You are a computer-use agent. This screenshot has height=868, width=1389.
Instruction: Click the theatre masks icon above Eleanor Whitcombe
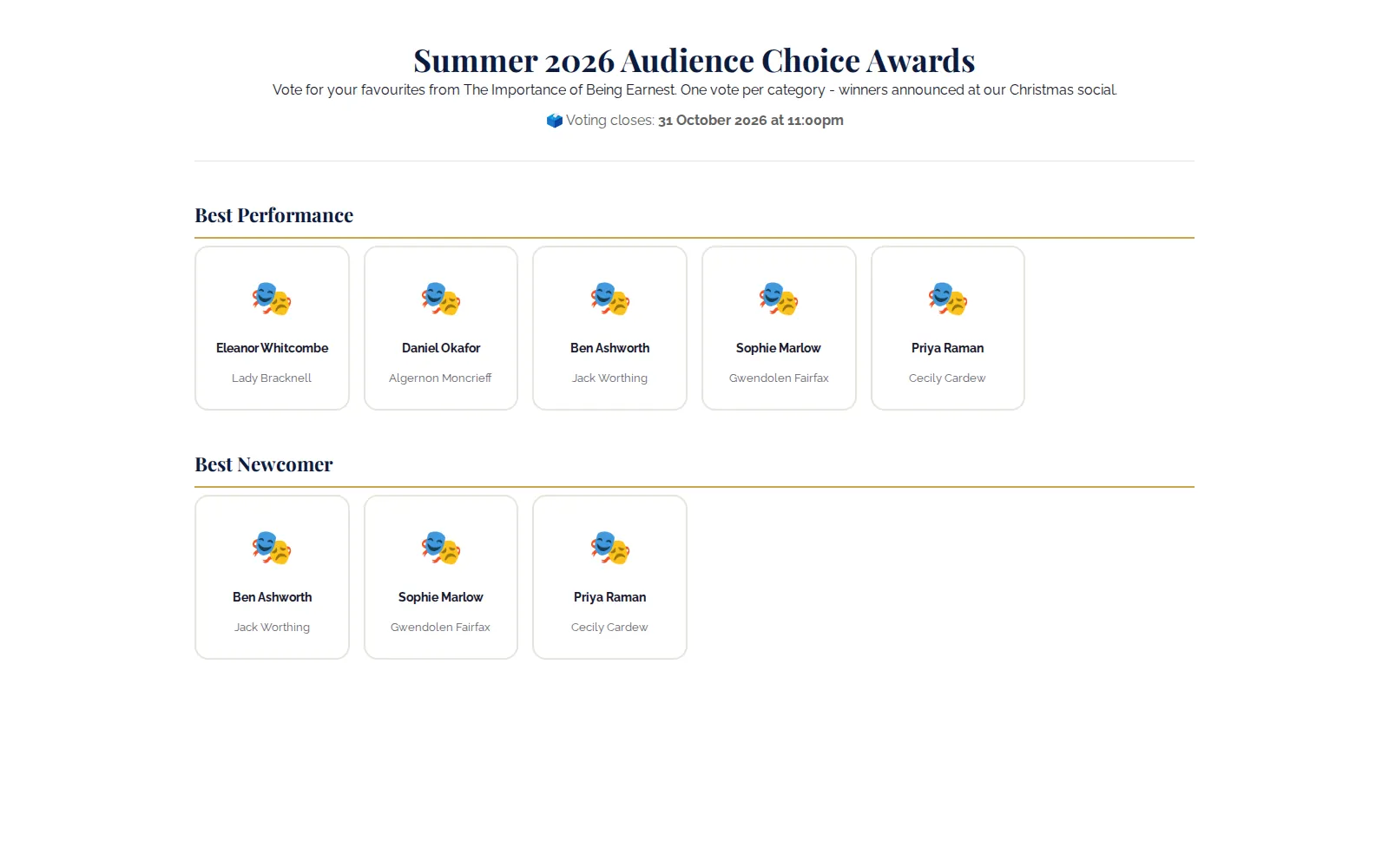[x=272, y=299]
